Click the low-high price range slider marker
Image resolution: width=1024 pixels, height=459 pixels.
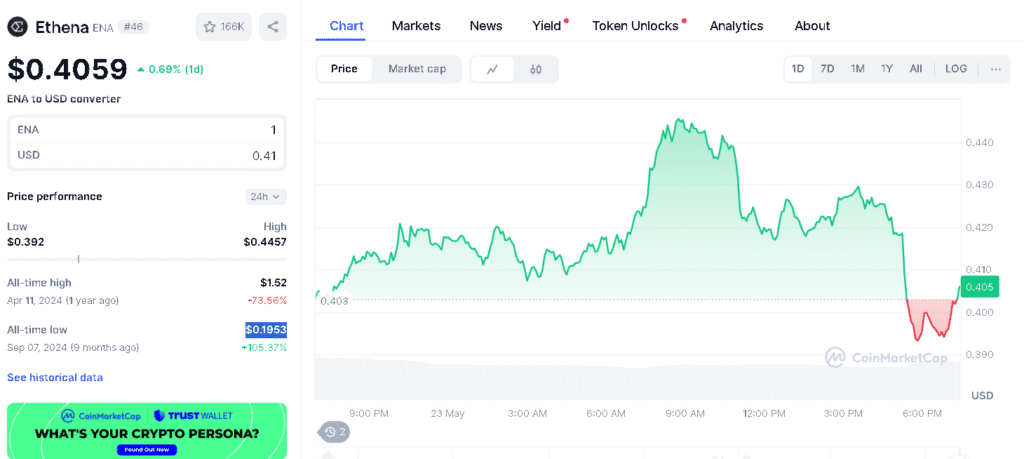point(78,259)
